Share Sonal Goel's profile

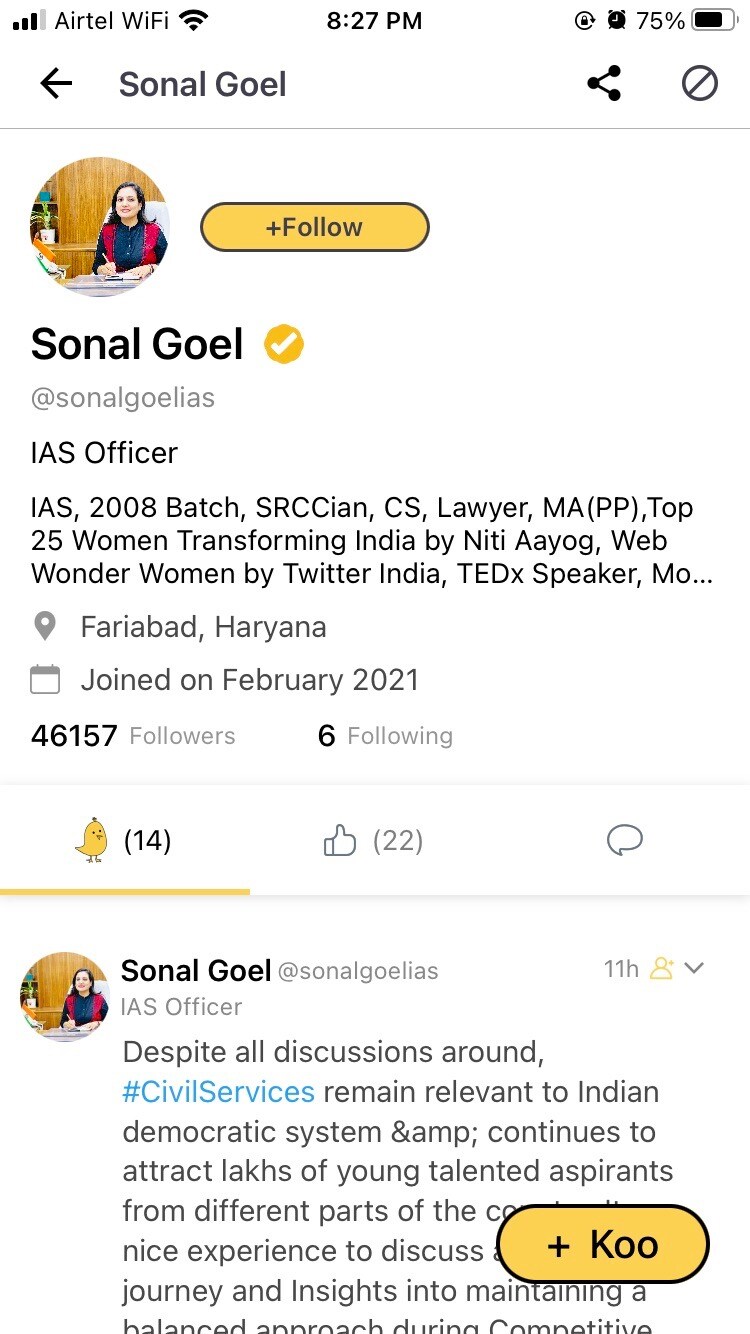coord(604,84)
